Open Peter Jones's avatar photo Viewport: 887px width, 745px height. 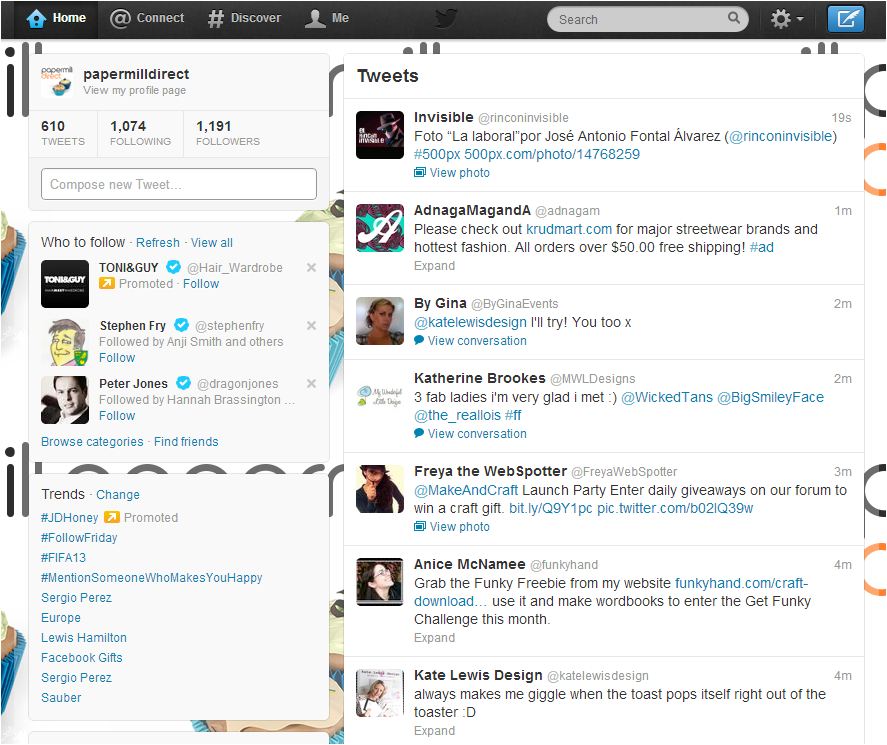click(65, 400)
